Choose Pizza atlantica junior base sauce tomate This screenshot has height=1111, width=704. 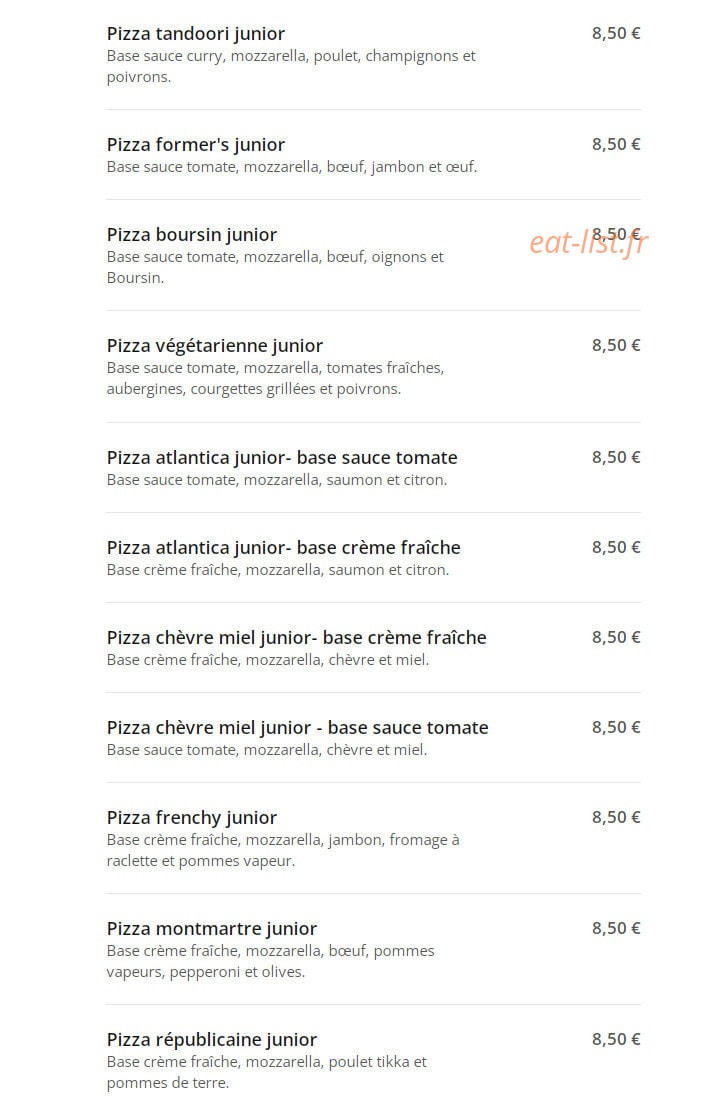[282, 458]
